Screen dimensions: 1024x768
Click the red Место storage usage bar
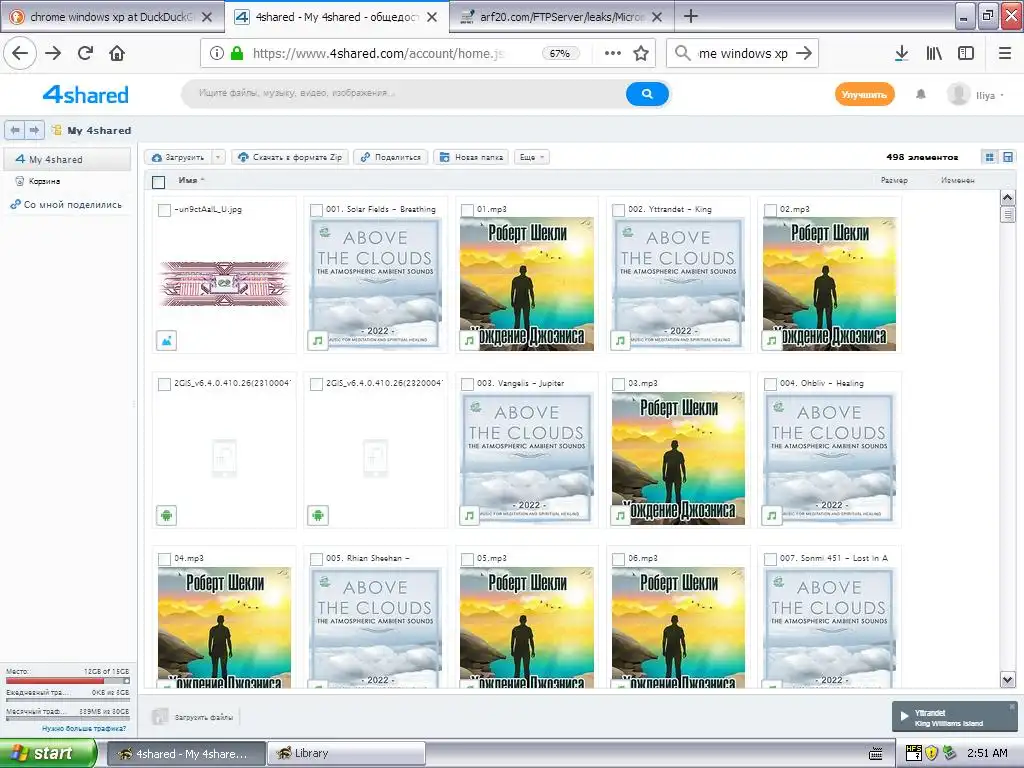67,680
